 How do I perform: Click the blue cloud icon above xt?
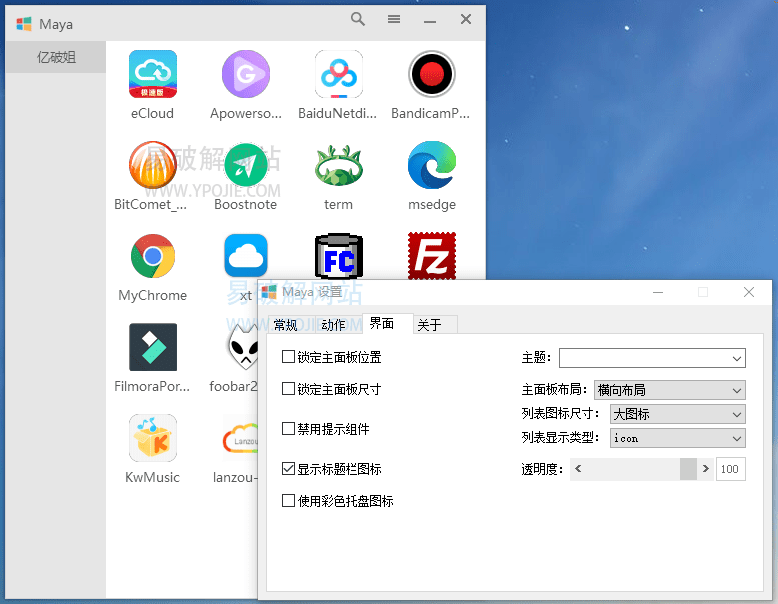[x=246, y=256]
